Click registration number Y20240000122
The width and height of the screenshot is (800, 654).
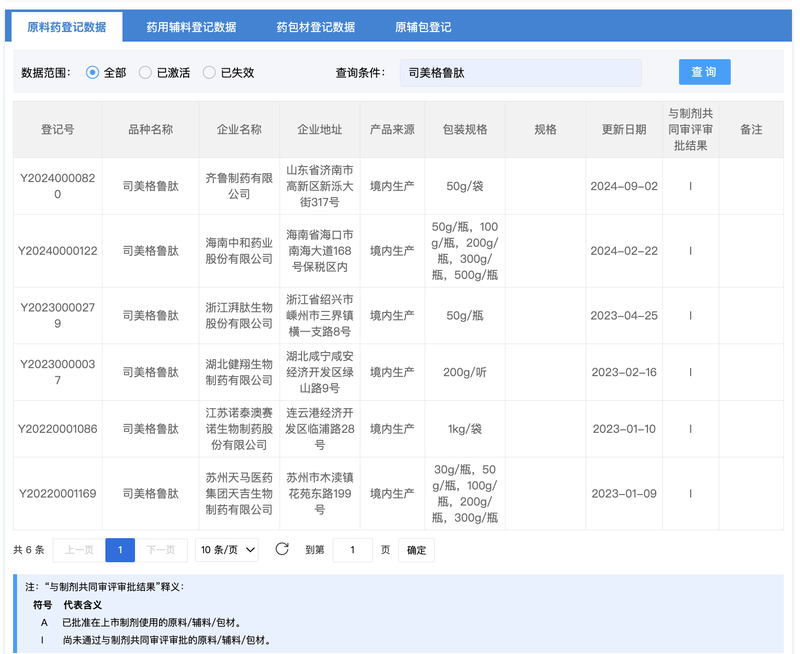[x=57, y=251]
